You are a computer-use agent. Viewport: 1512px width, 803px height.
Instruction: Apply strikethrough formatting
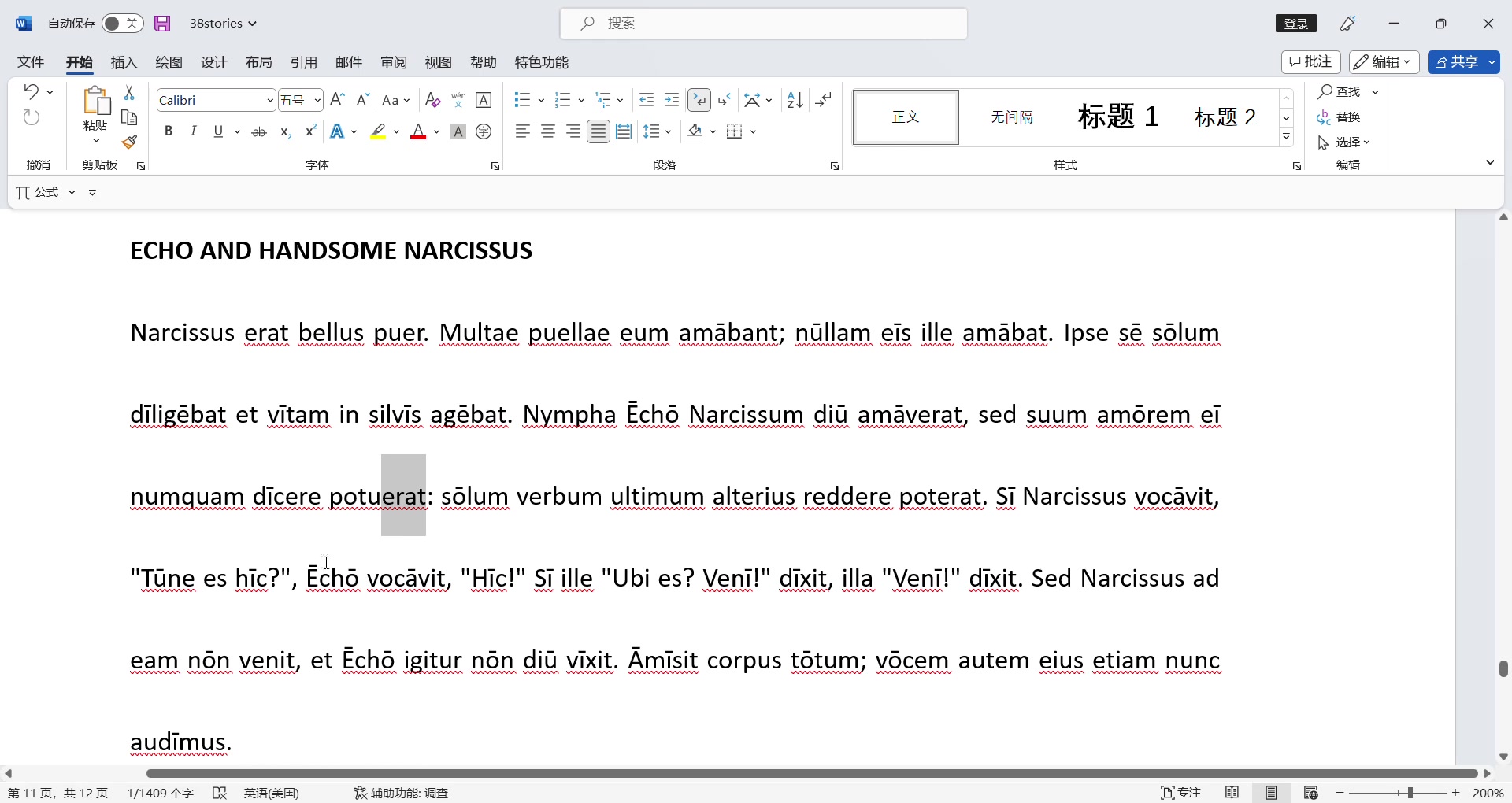click(259, 131)
